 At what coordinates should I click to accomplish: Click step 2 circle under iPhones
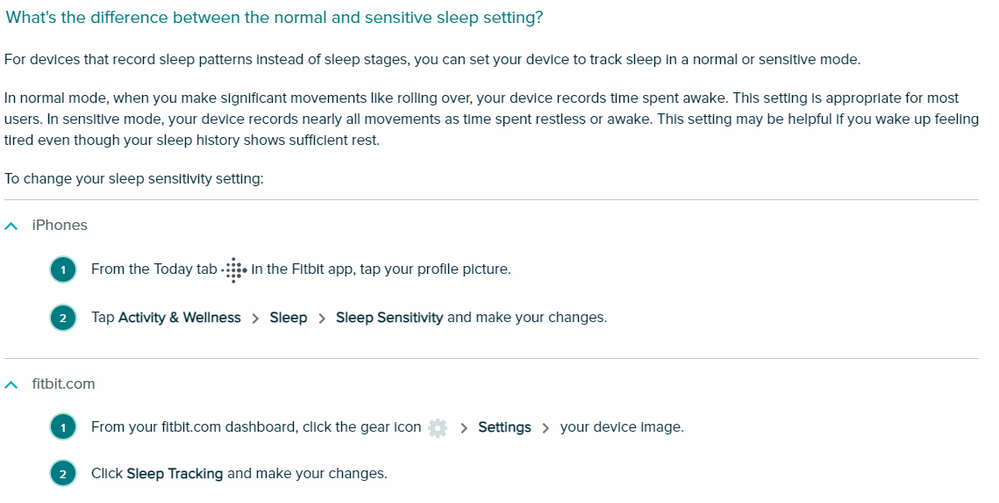click(63, 318)
